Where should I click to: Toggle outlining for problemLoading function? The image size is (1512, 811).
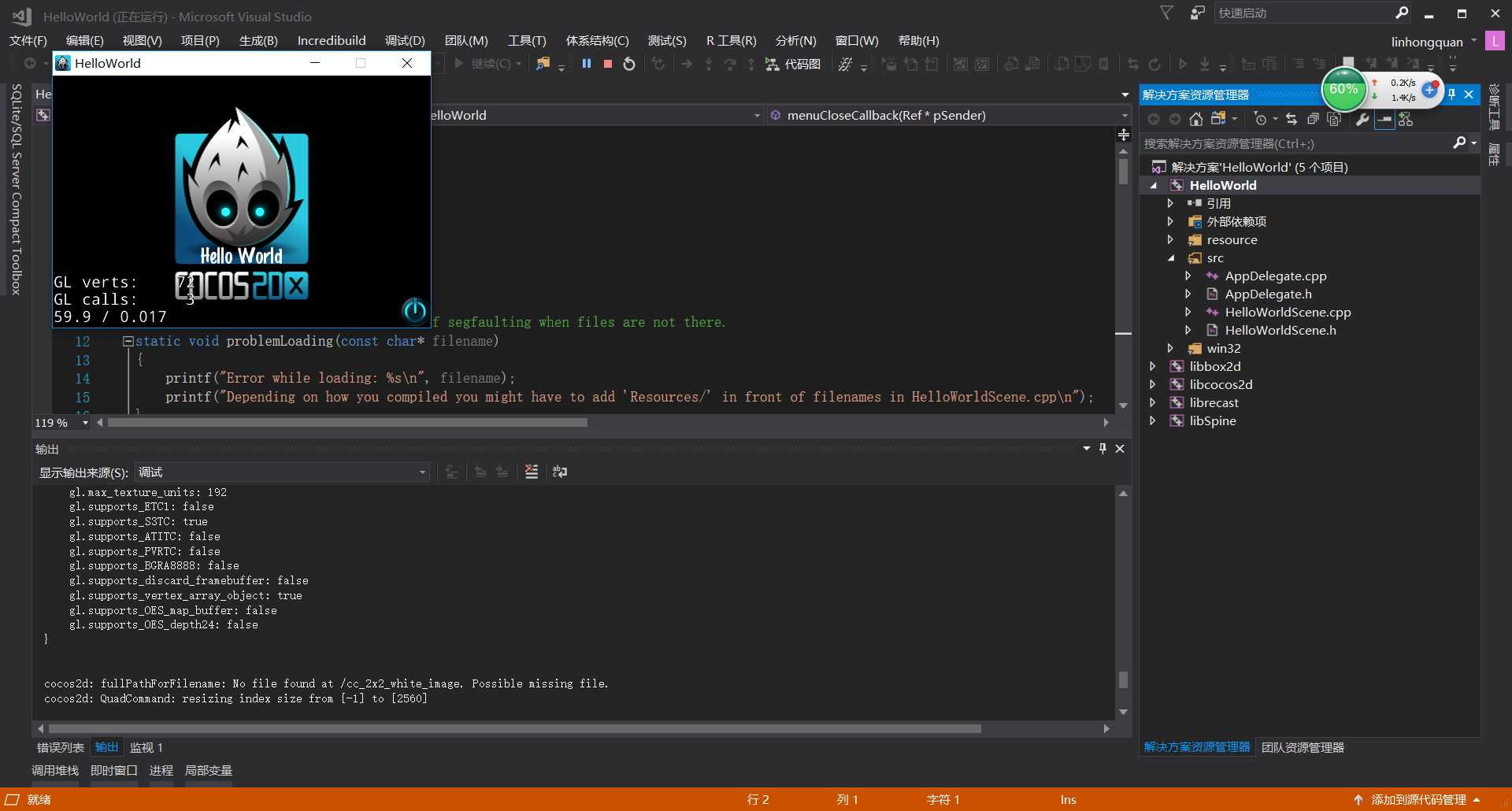128,341
